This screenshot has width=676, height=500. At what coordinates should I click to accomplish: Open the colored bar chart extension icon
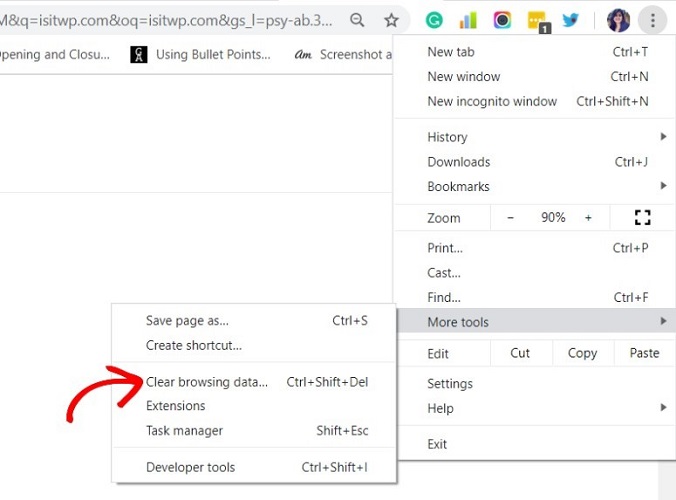coord(468,20)
